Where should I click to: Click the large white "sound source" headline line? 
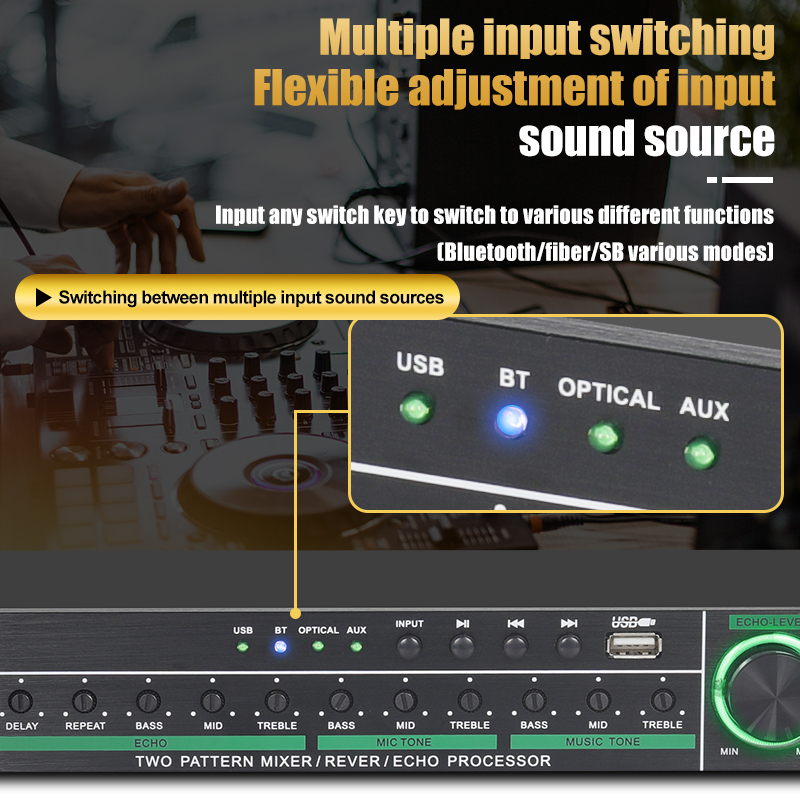pyautogui.click(x=646, y=138)
